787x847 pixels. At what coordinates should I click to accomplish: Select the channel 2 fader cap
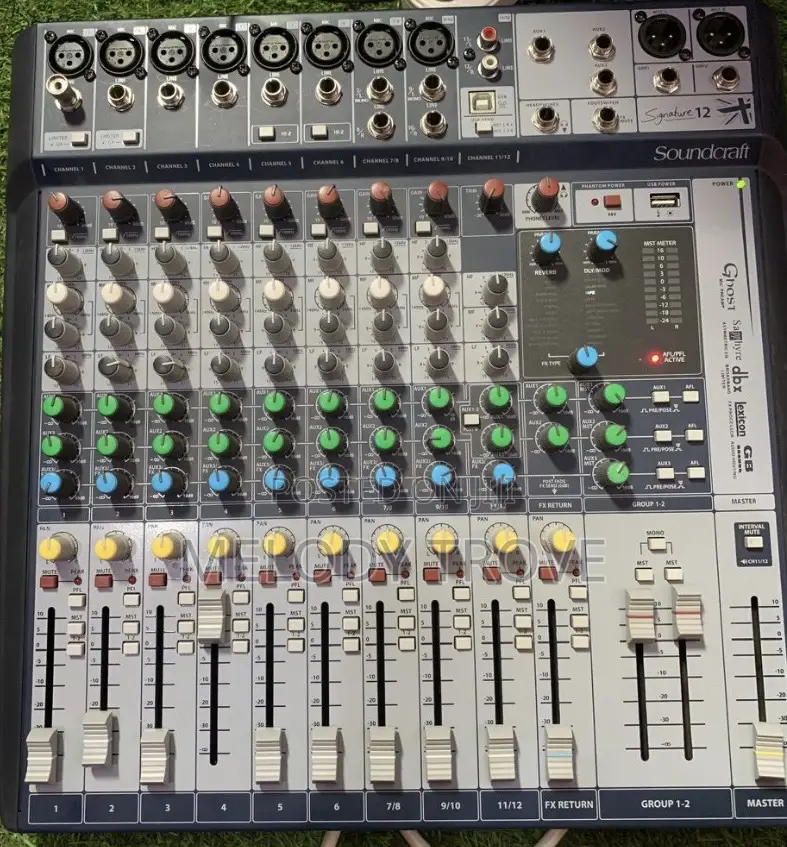(x=98, y=739)
